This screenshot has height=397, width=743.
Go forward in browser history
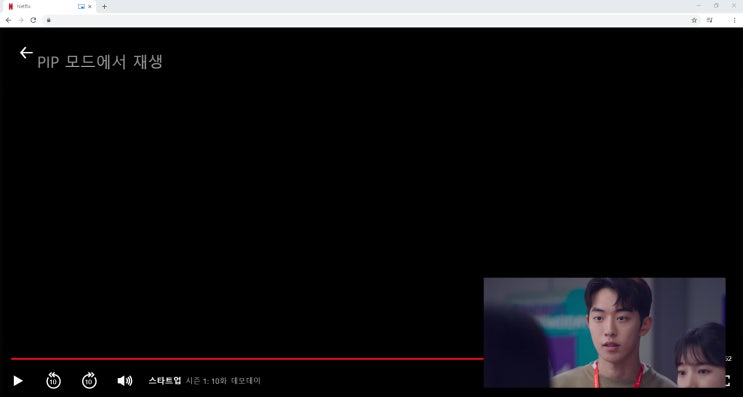pyautogui.click(x=20, y=20)
